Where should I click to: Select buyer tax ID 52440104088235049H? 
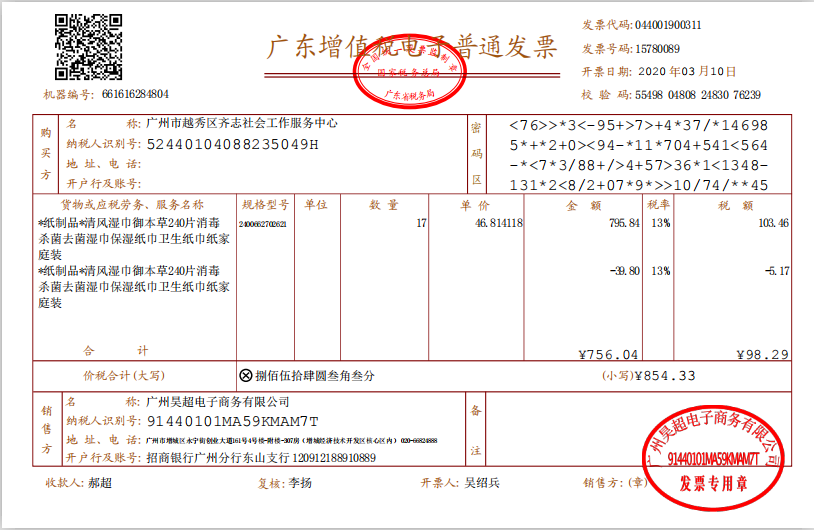(233, 144)
